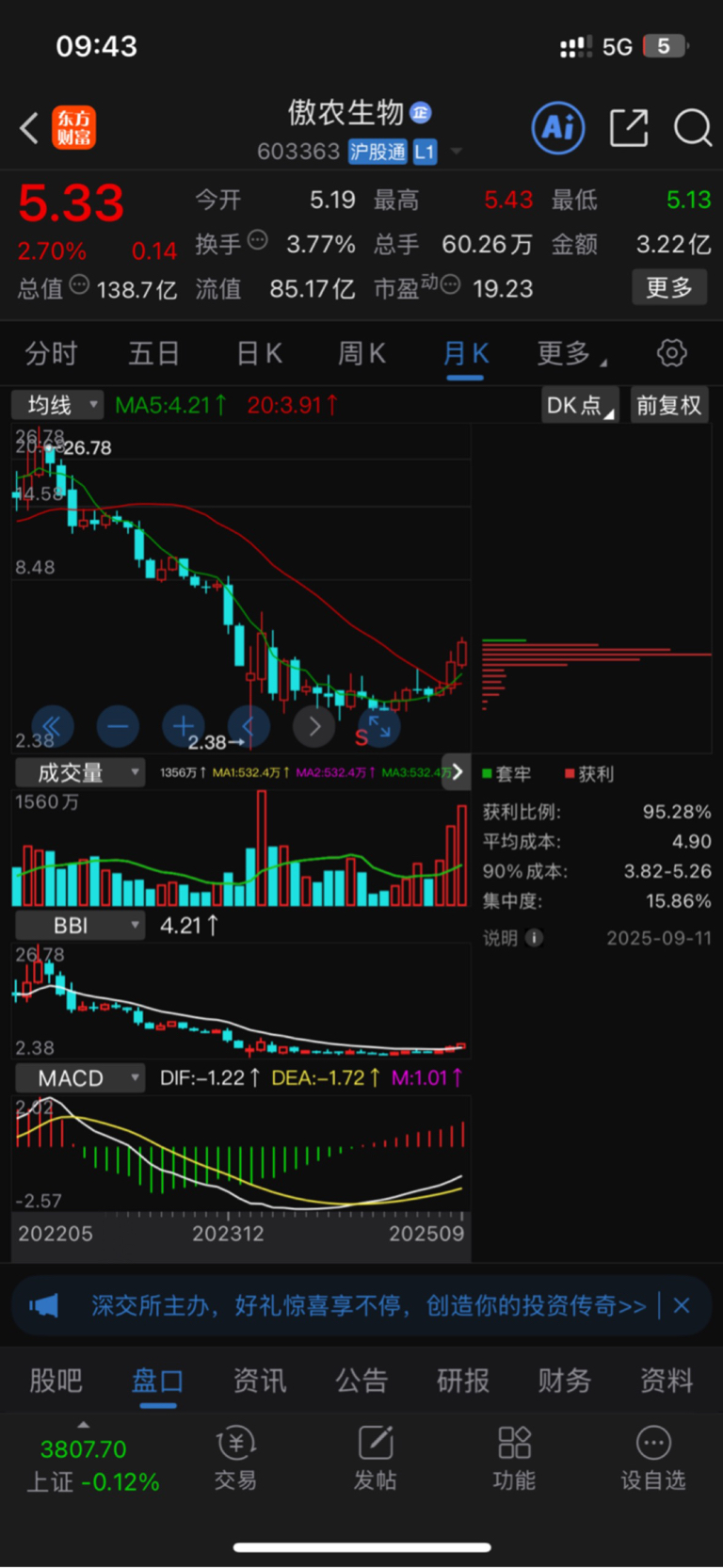Tap the share icon
723x1568 pixels.
coord(629,128)
